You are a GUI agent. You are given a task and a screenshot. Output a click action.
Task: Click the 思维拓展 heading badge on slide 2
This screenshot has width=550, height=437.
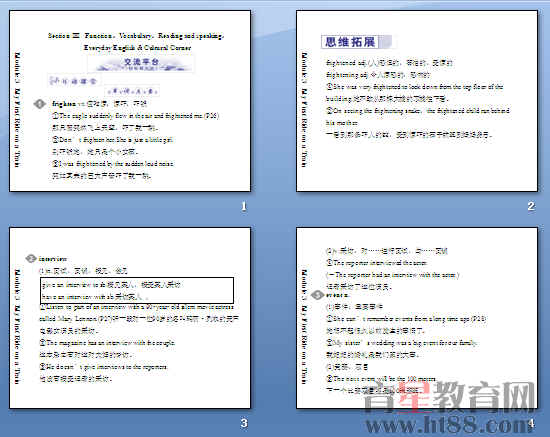point(356,42)
